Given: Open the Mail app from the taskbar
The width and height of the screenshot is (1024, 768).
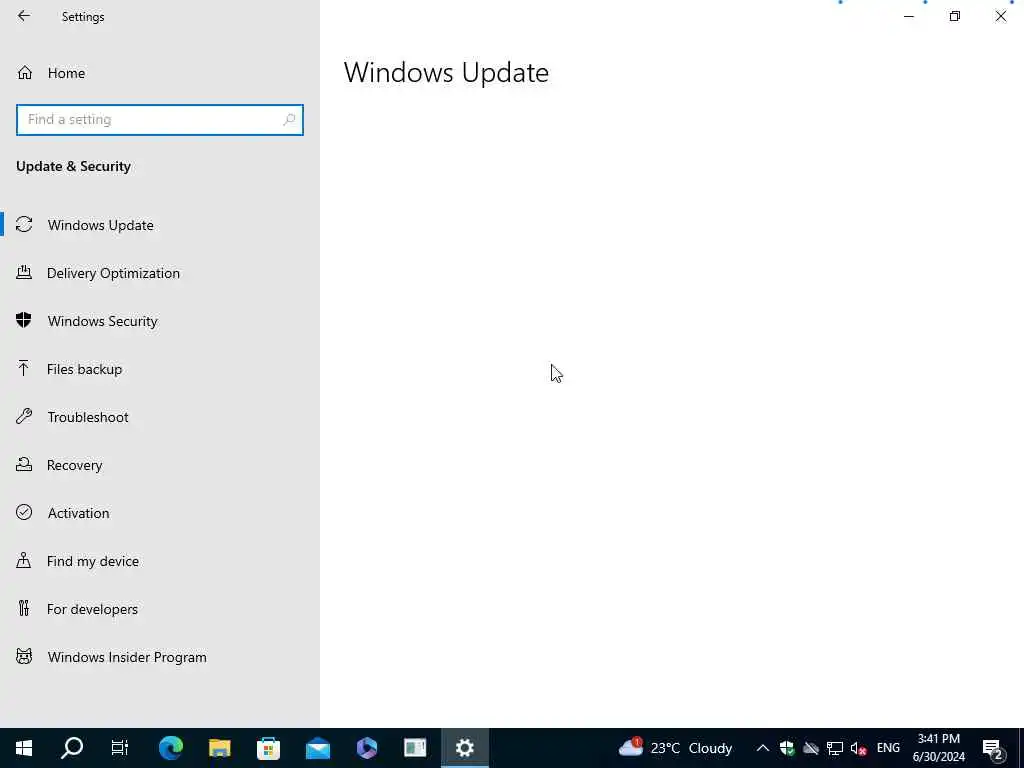Looking at the screenshot, I should click(317, 748).
